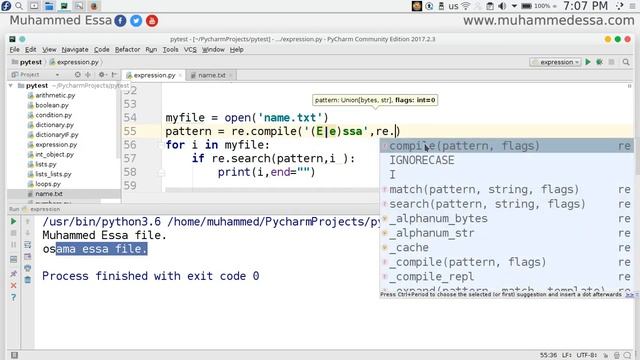Viewport: 640px width, 360px height.
Task: Open the Refactor menu
Action: point(127,49)
